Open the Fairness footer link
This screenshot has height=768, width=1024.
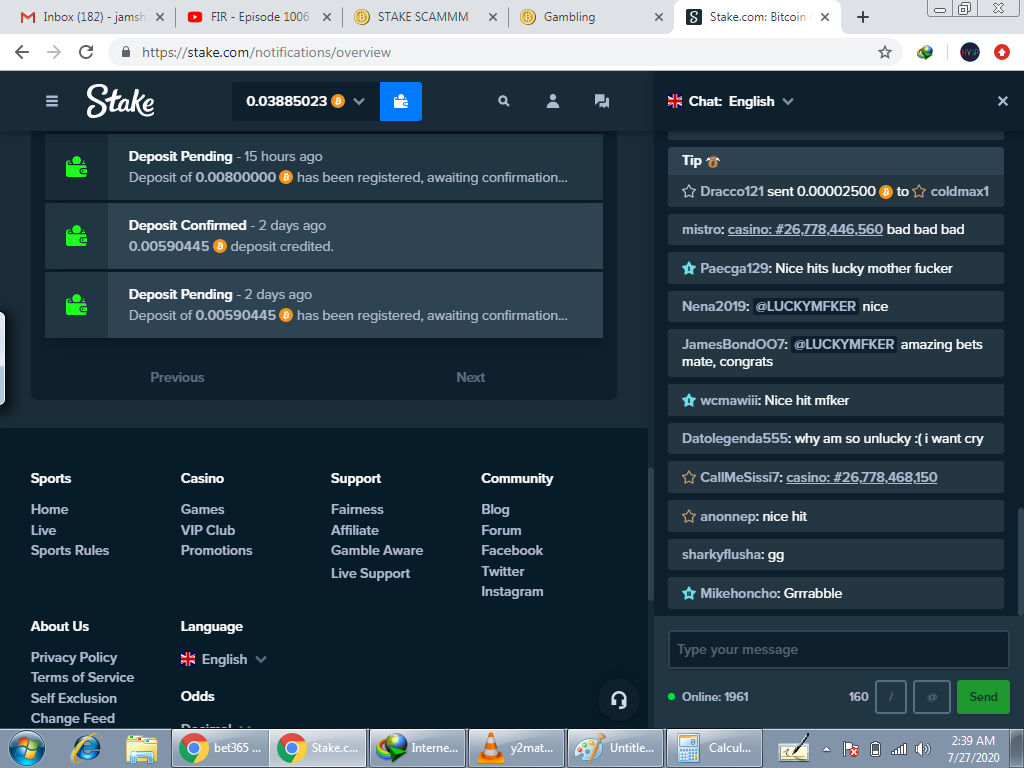pyautogui.click(x=357, y=509)
